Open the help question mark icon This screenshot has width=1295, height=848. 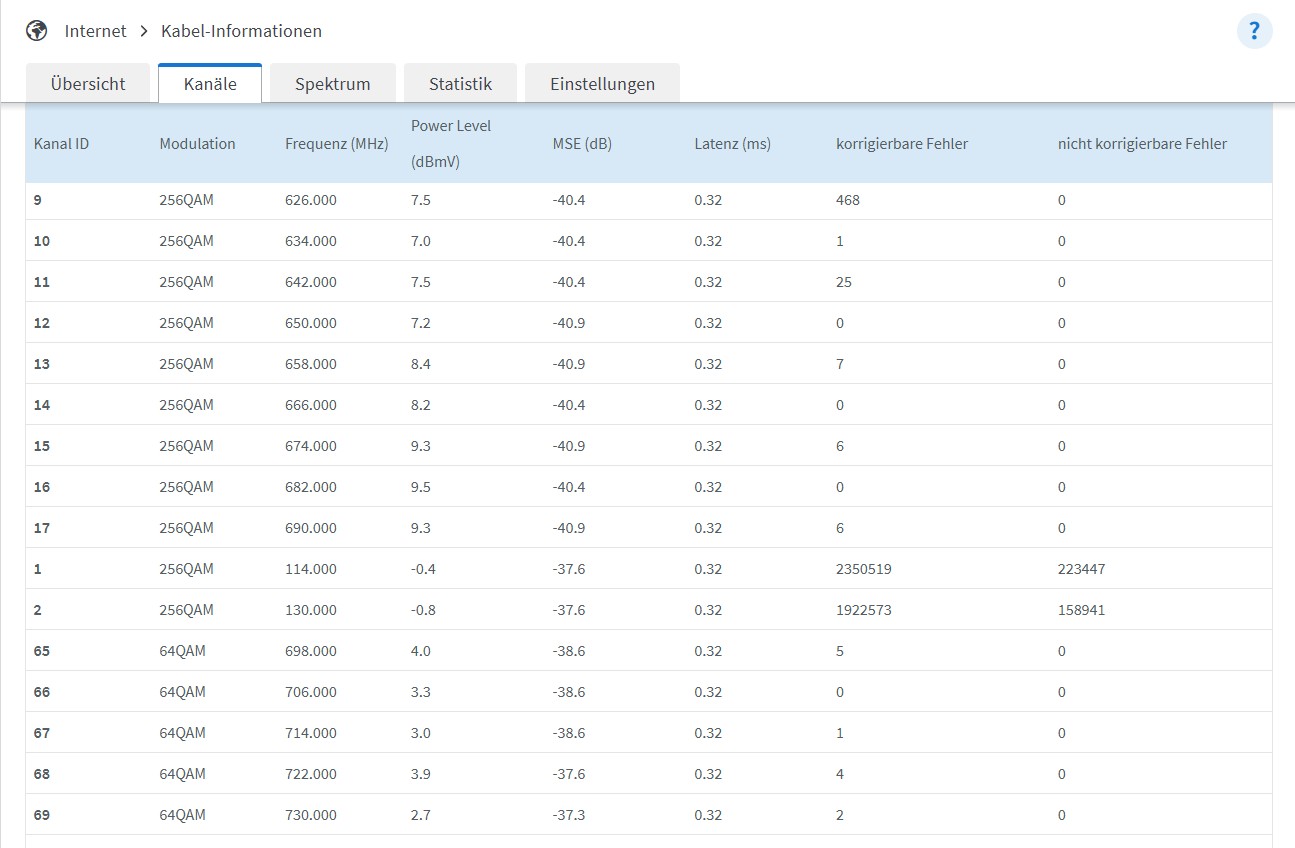coord(1254,31)
